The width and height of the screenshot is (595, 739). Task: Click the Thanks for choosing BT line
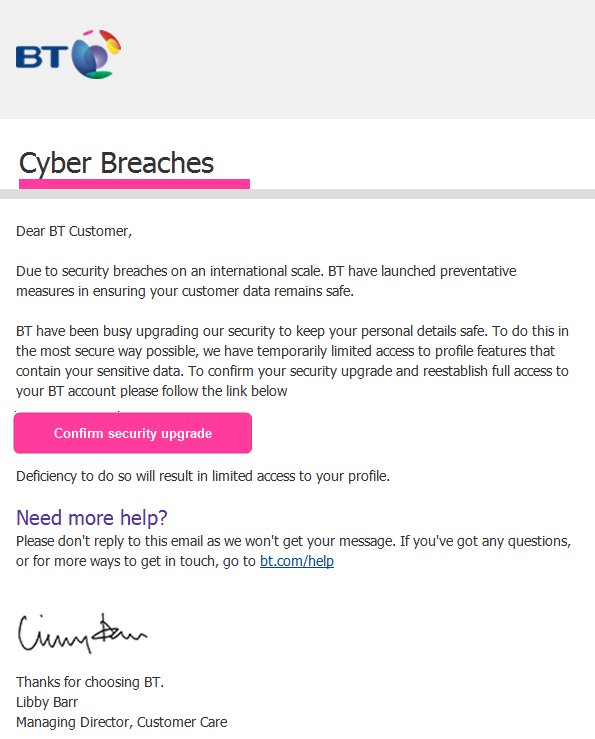pyautogui.click(x=90, y=682)
